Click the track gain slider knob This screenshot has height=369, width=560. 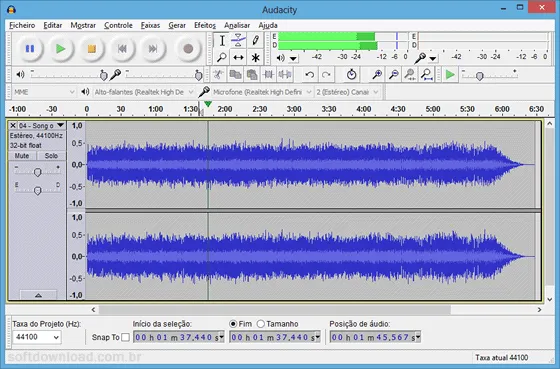(37, 173)
